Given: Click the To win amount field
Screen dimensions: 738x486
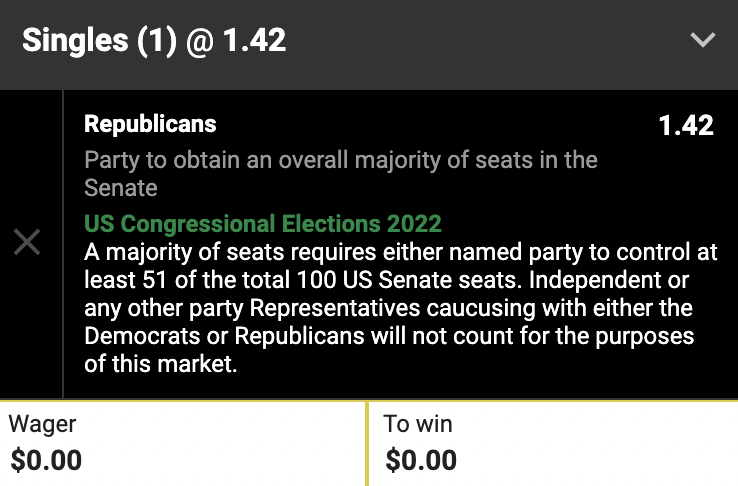Looking at the screenshot, I should 553,444.
